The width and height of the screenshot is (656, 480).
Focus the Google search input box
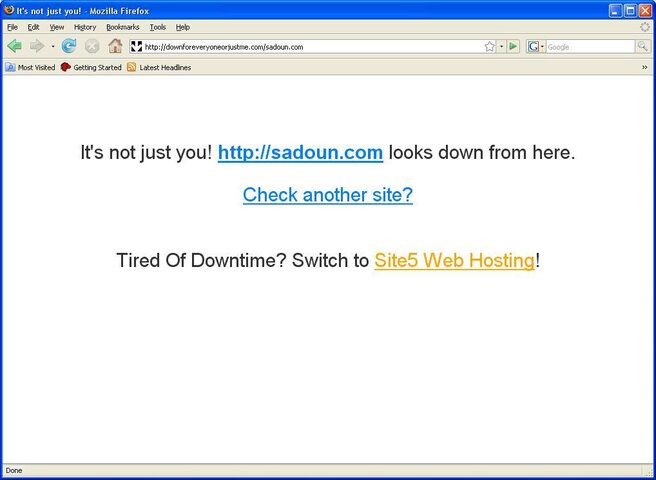tap(590, 47)
